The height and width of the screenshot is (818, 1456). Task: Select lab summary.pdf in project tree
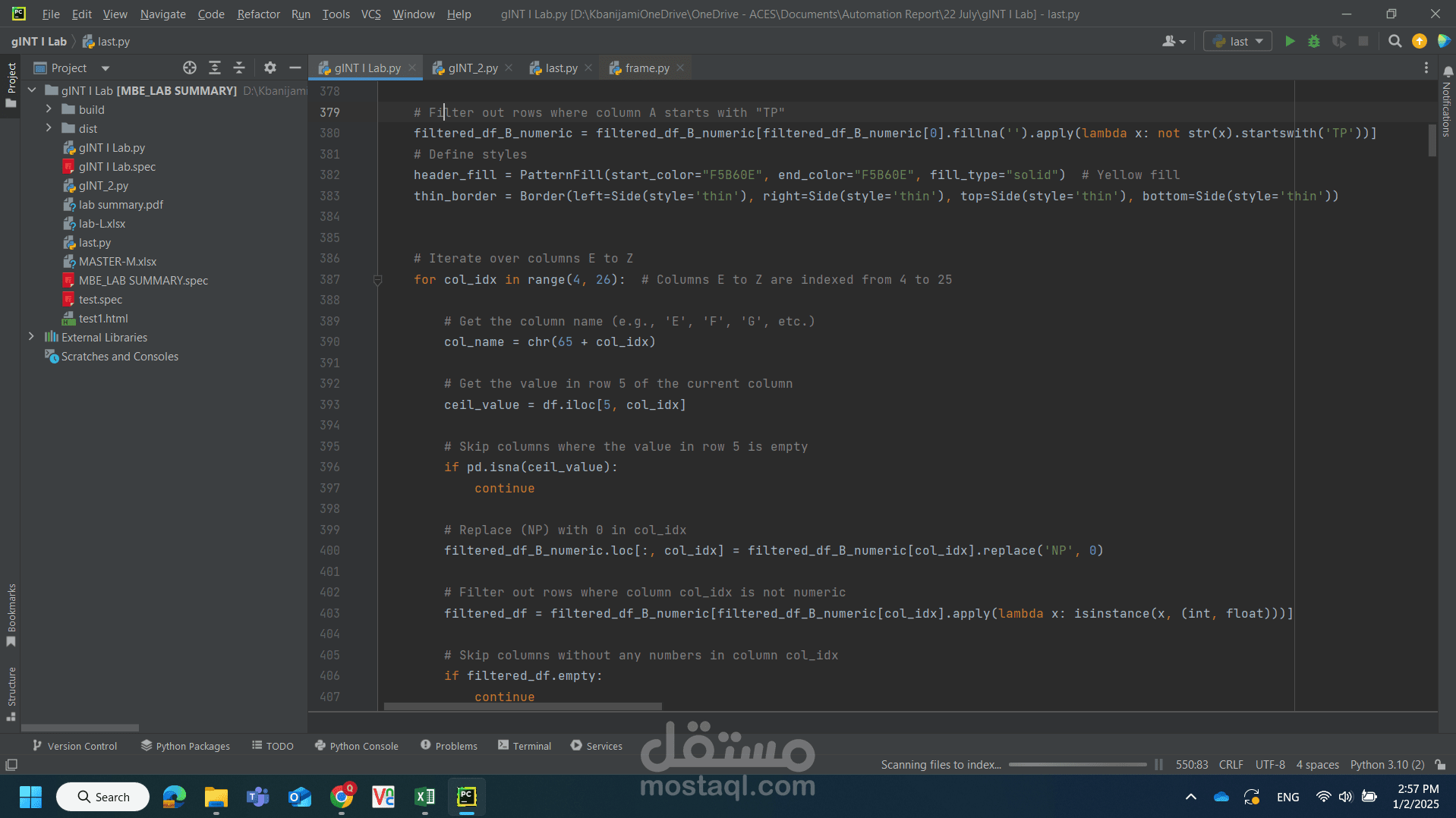click(x=121, y=204)
